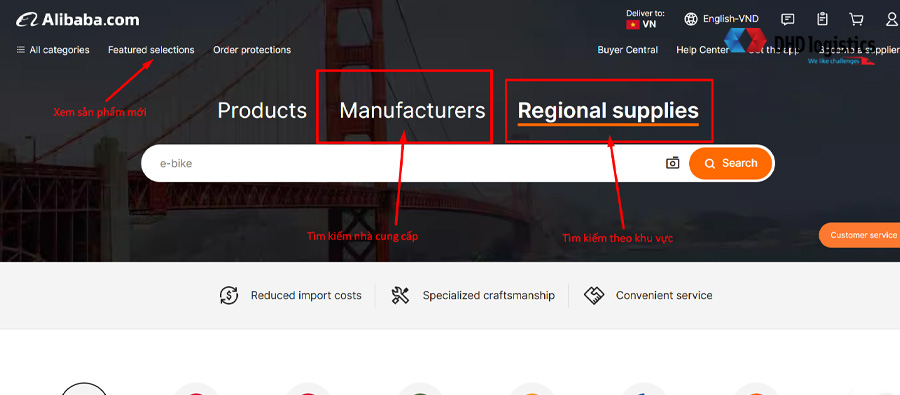Open the Featured selections link
This screenshot has width=900, height=395.
[151, 50]
